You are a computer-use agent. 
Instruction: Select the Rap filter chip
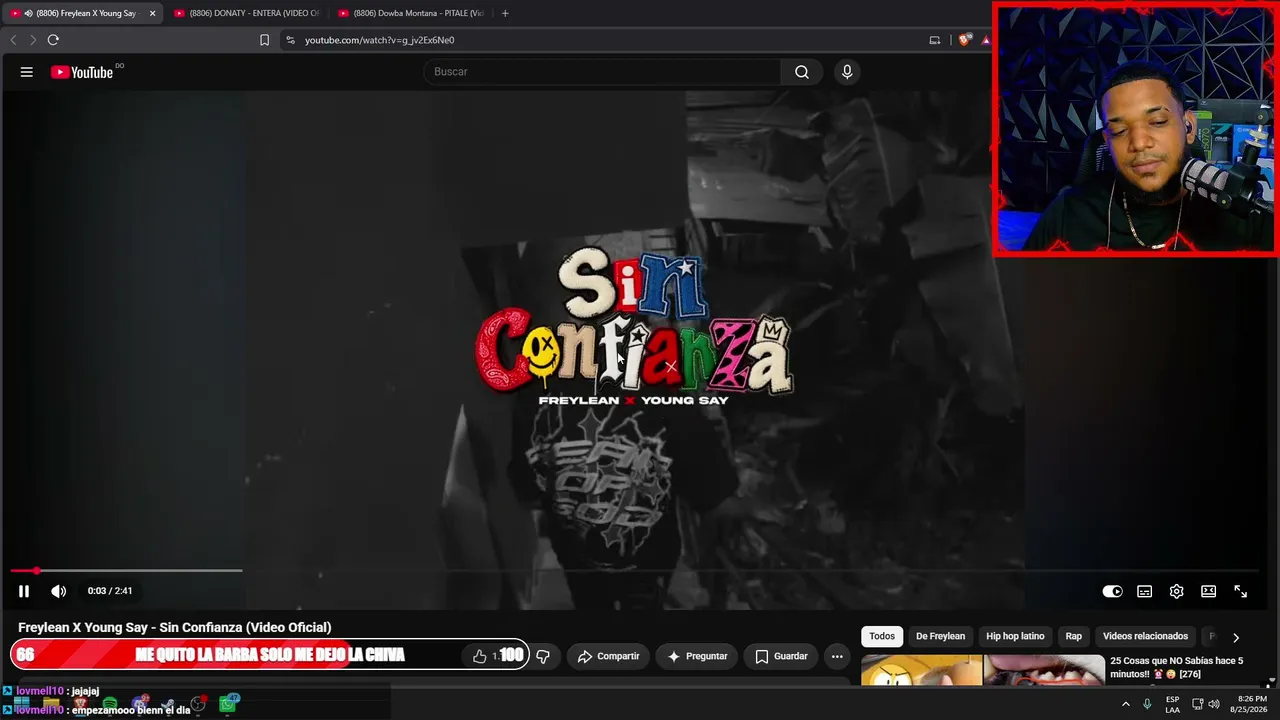point(1073,636)
